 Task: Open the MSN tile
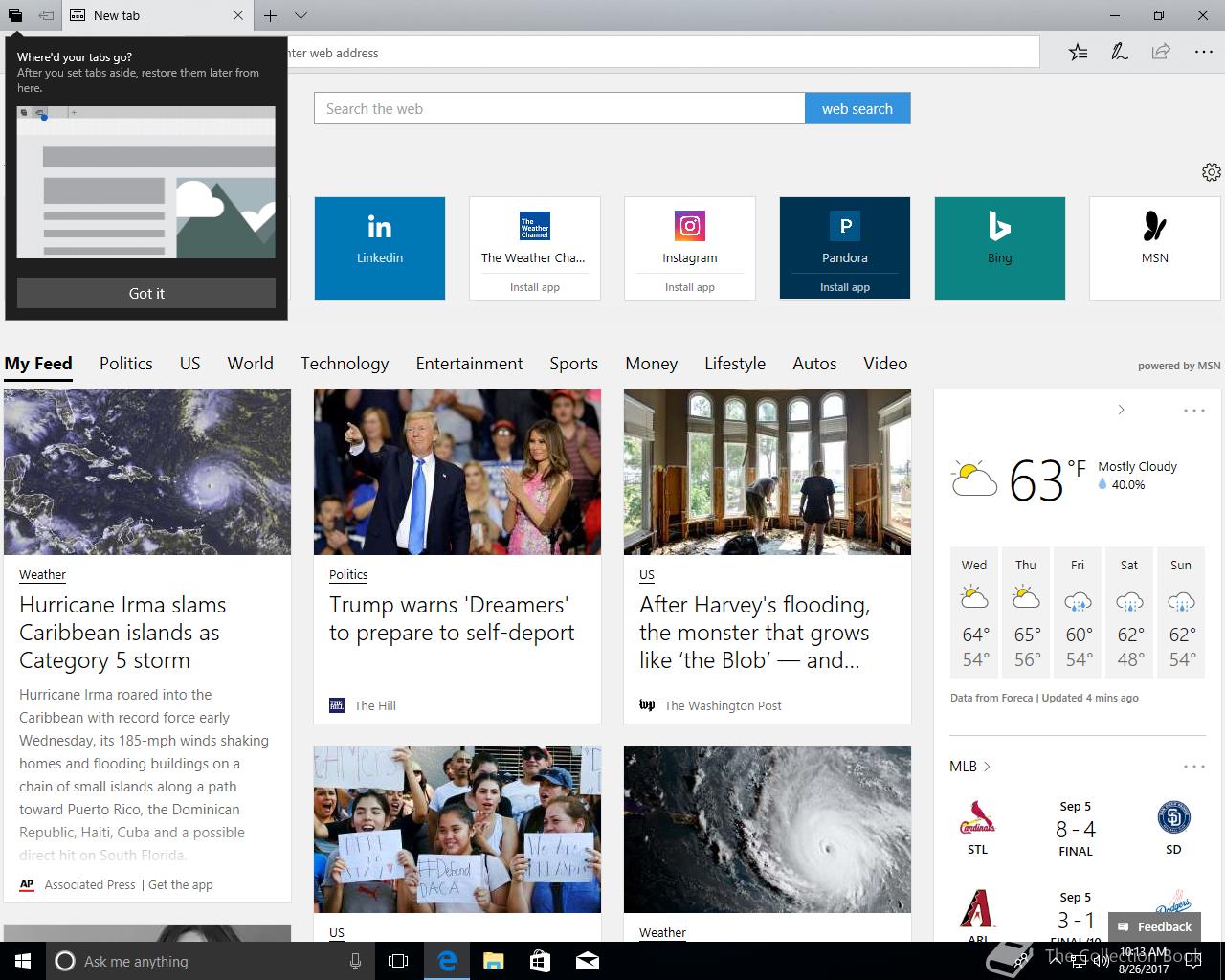1154,248
